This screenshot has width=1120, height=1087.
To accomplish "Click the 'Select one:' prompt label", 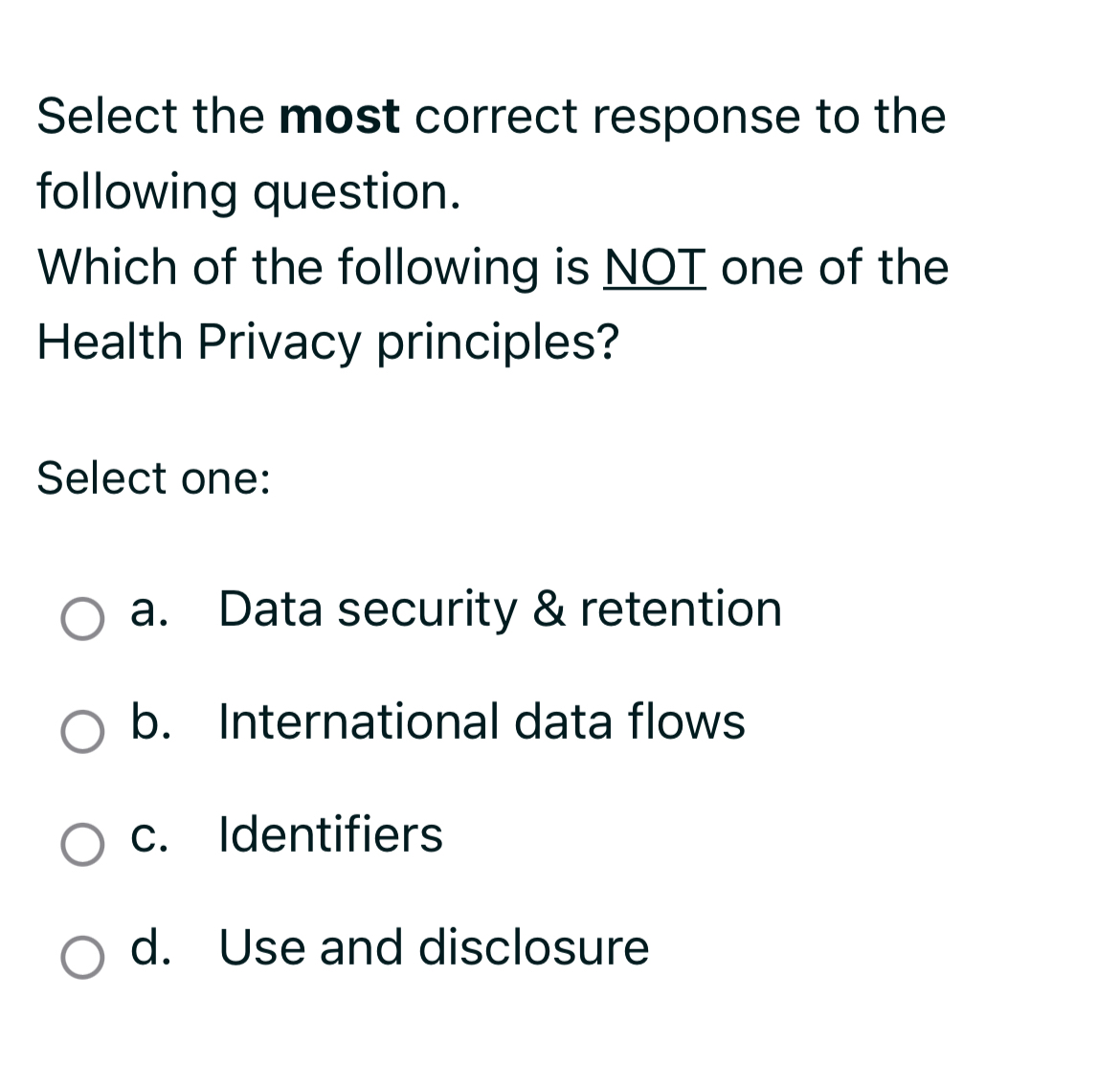I will 153,477.
